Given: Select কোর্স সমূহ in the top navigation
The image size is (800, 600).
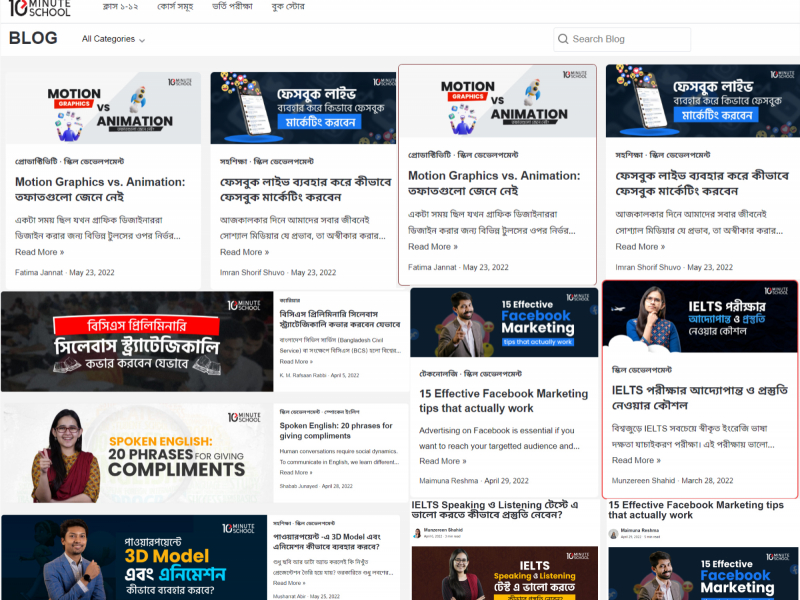Looking at the screenshot, I should pyautogui.click(x=178, y=6).
